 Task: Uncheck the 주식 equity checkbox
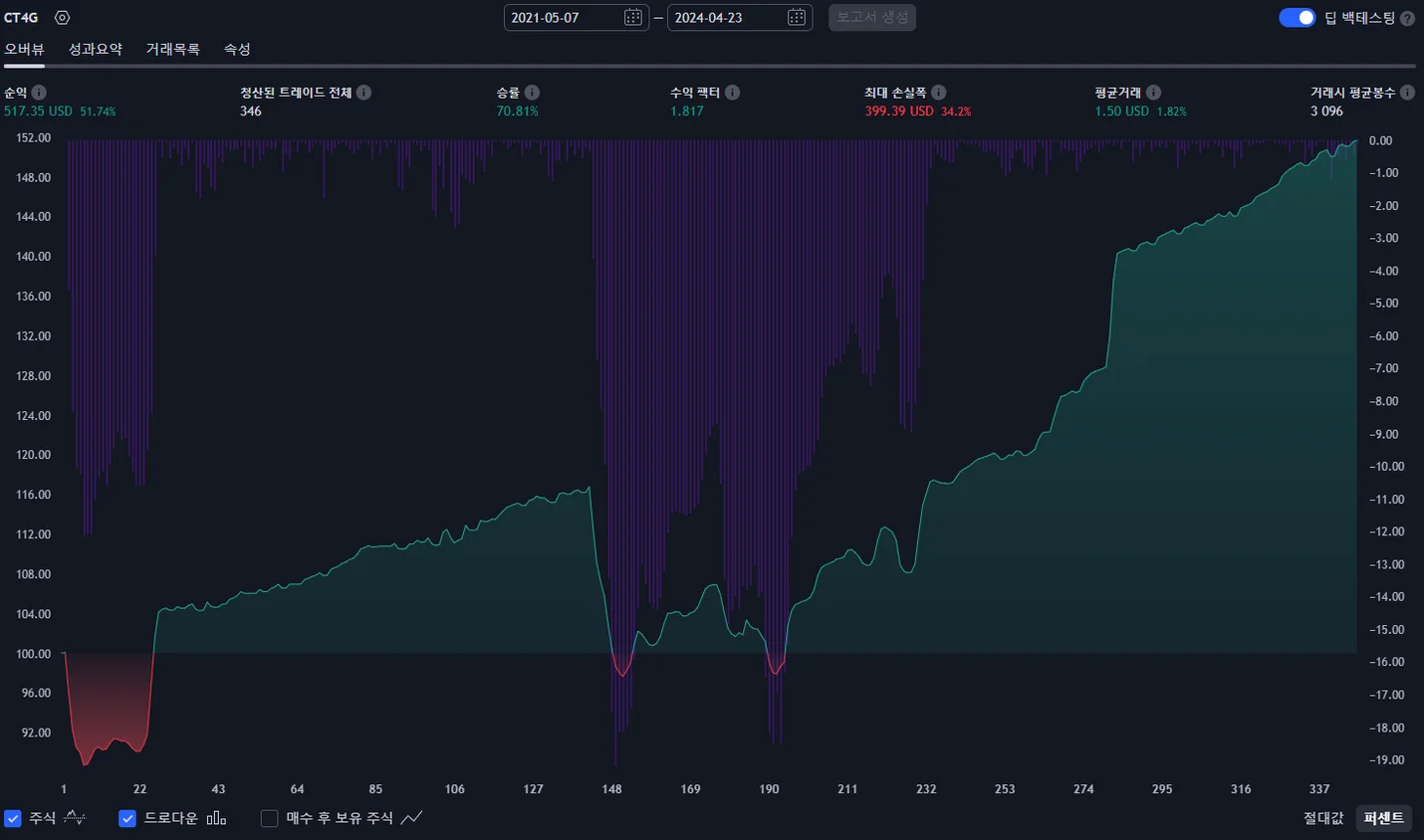coord(13,818)
